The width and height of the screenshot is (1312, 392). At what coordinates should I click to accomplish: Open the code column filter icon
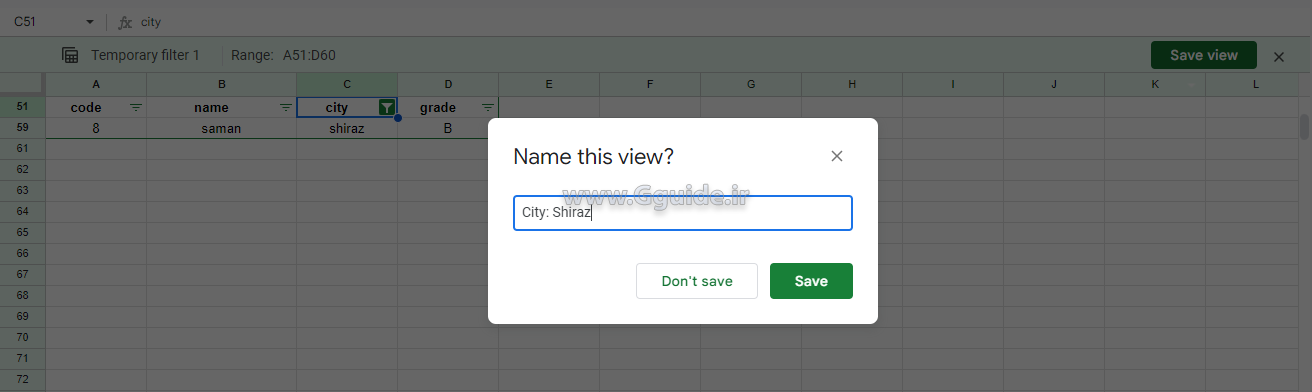[x=136, y=107]
